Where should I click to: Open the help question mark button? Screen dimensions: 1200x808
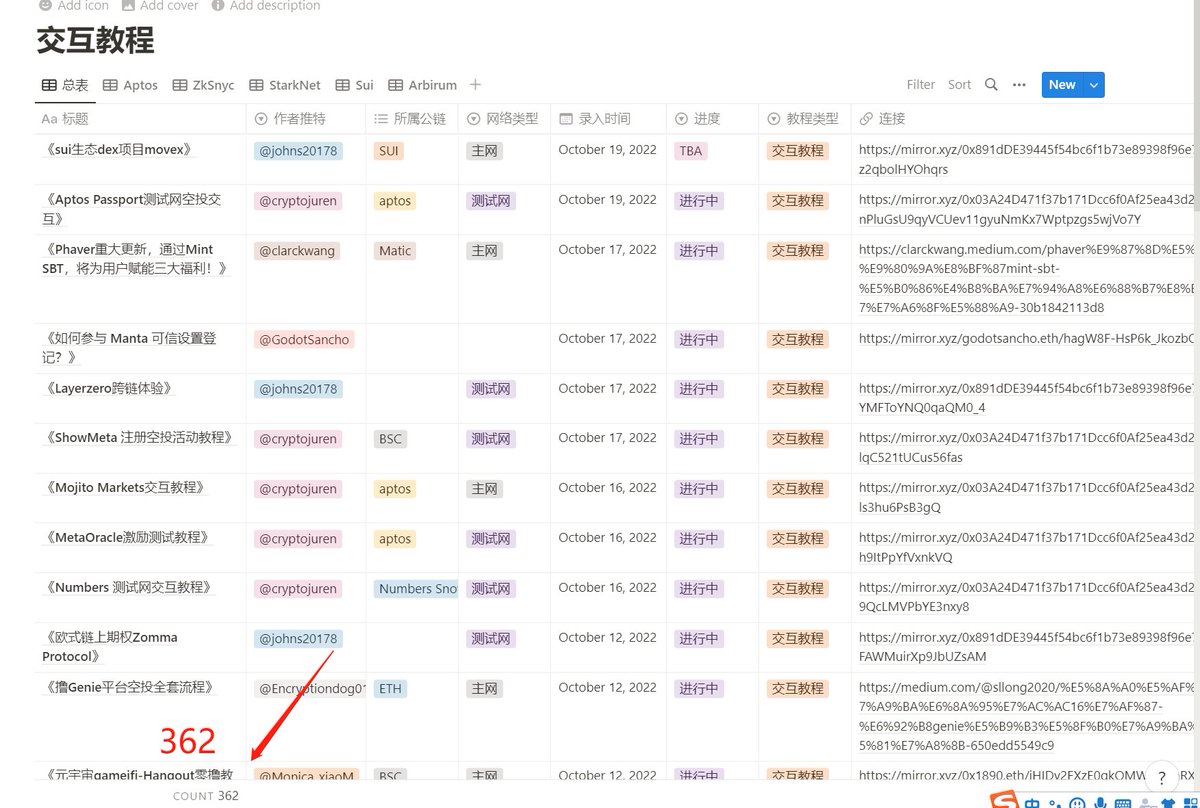pyautogui.click(x=1161, y=776)
